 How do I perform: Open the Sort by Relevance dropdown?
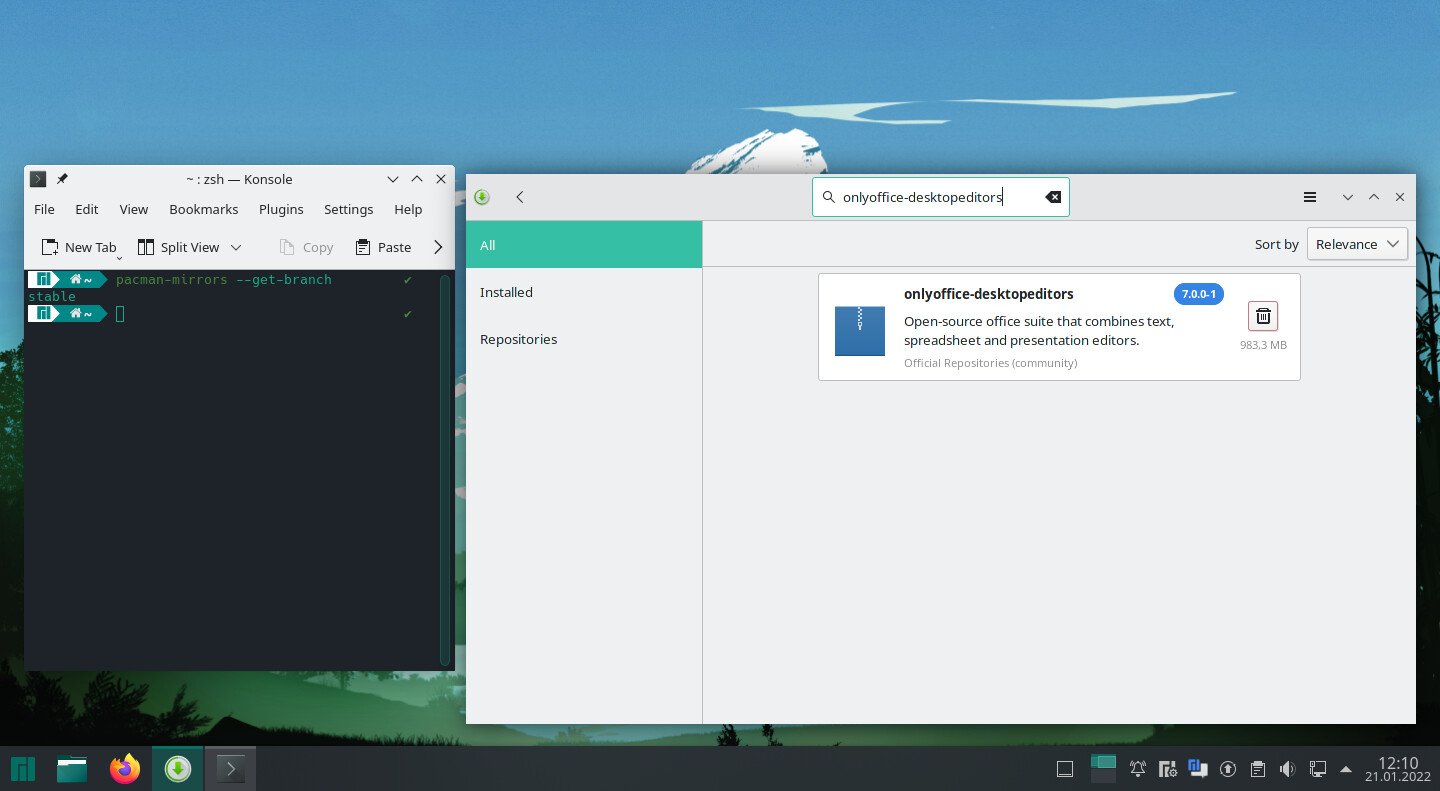coord(1357,244)
